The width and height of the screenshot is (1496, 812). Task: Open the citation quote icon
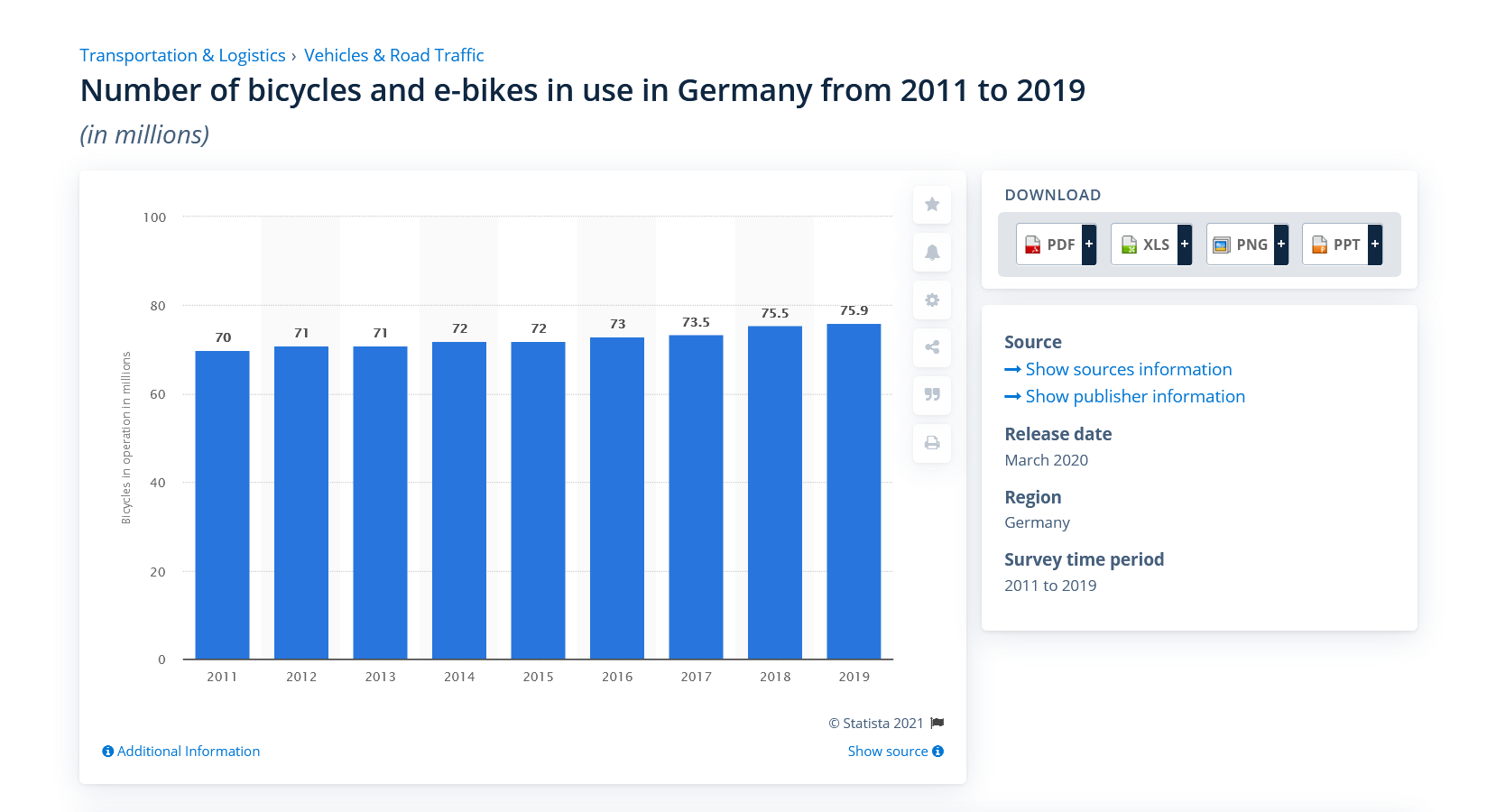931,396
